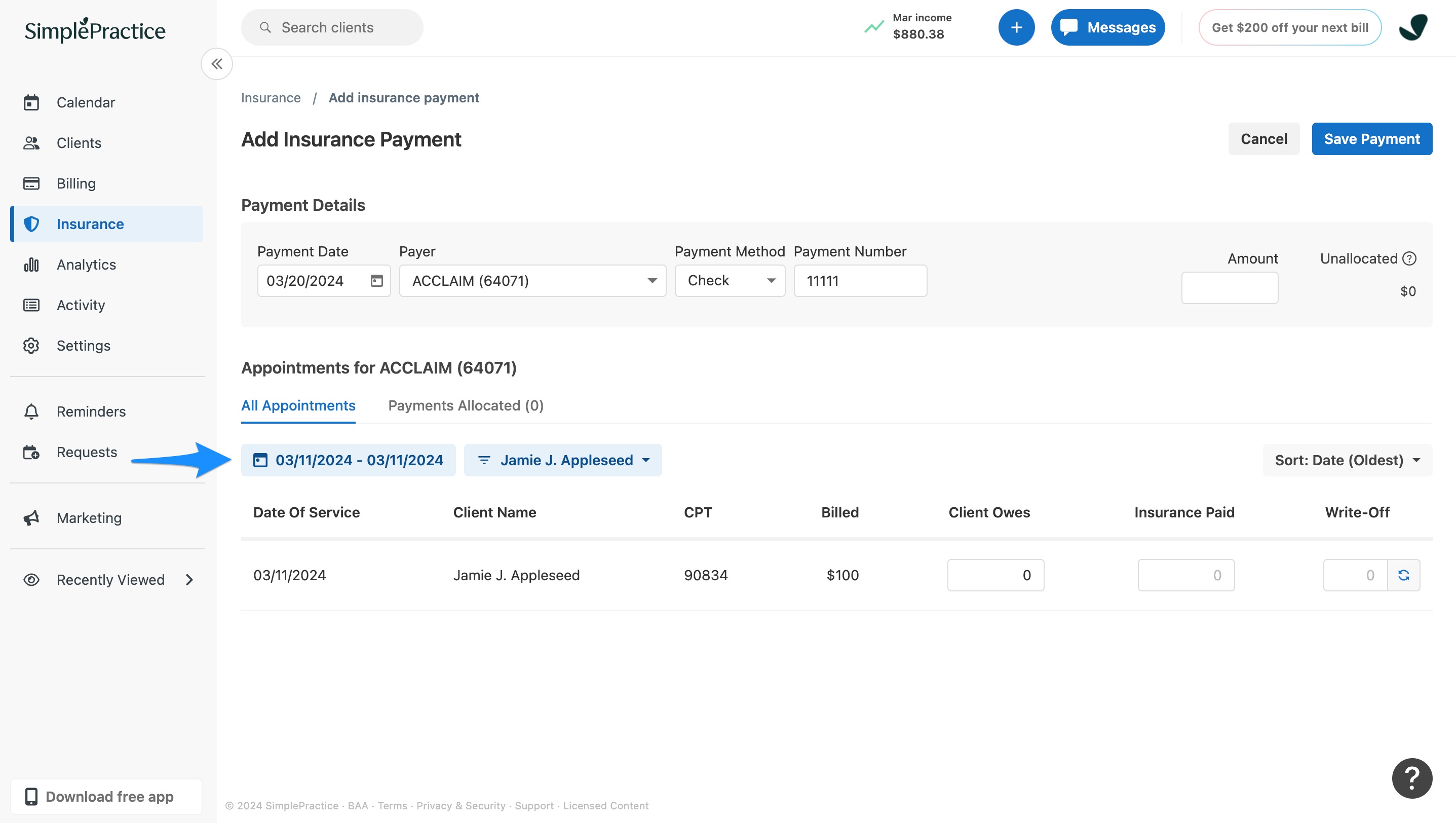Image resolution: width=1456 pixels, height=823 pixels.
Task: Click the Cancel button
Action: click(x=1264, y=138)
